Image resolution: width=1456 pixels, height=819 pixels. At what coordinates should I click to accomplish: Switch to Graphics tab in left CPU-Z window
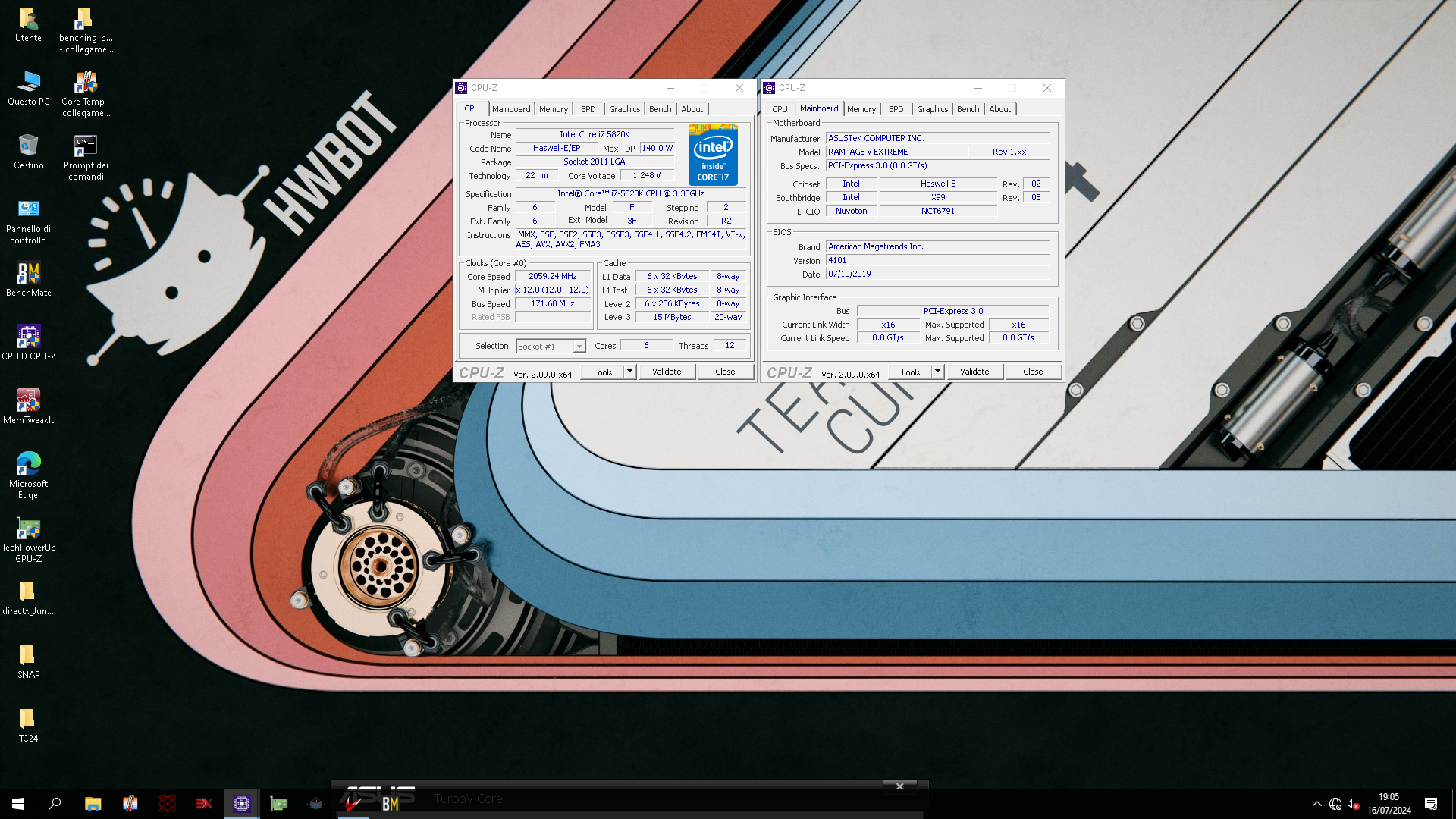pyautogui.click(x=625, y=109)
